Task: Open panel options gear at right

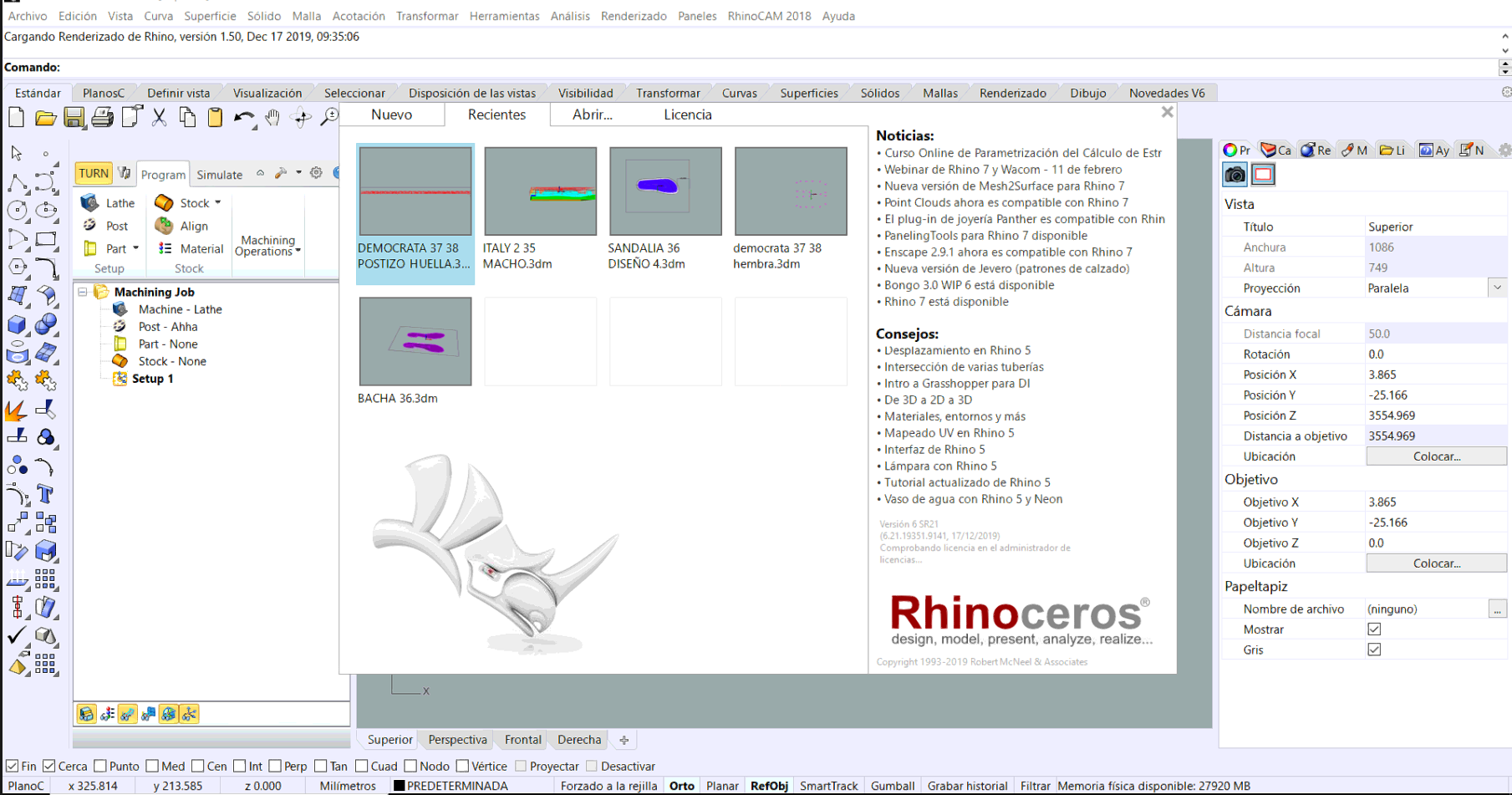Action: (1504, 150)
